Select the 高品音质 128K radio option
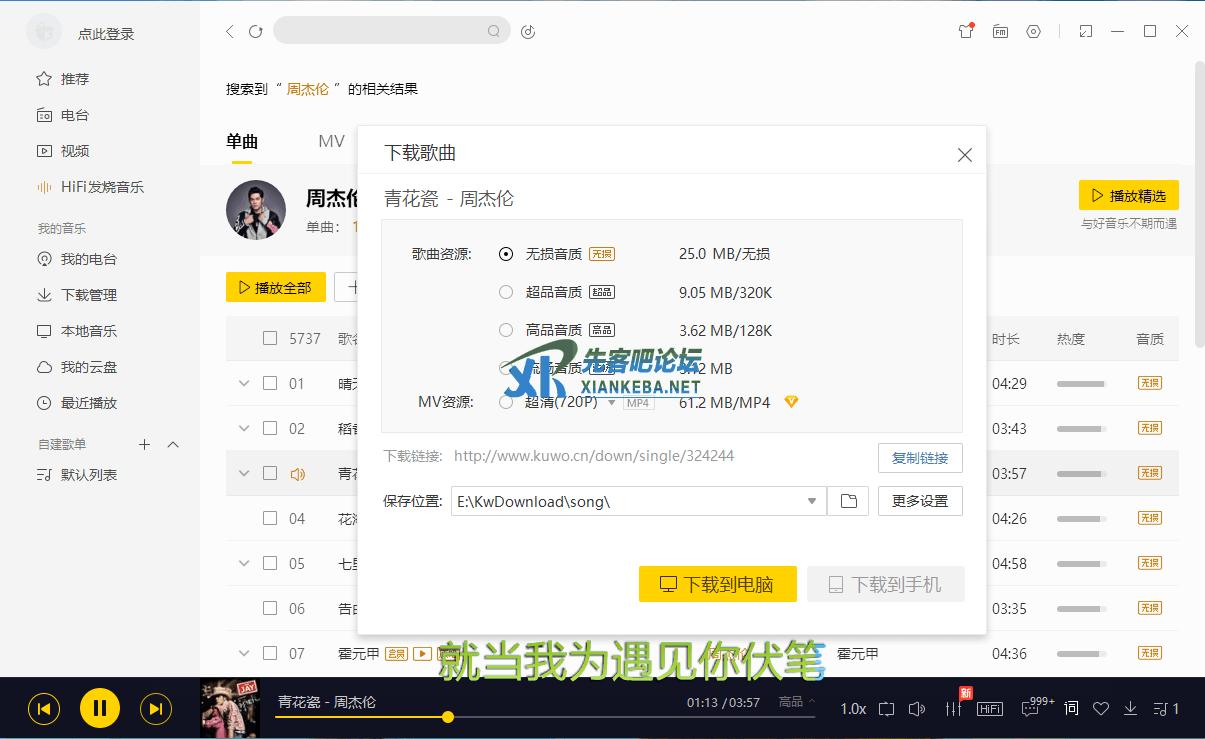 click(x=506, y=330)
